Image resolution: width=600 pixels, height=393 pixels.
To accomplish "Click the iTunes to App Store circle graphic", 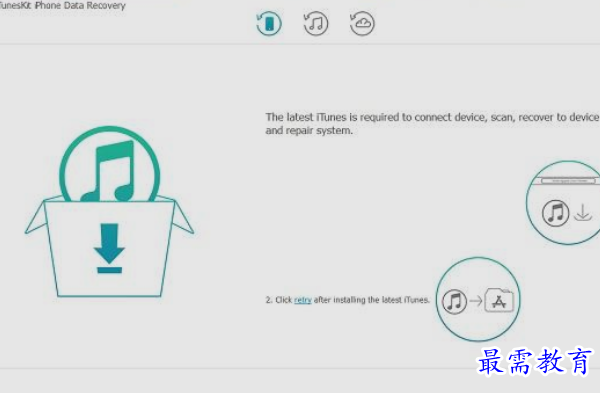I will pos(478,299).
